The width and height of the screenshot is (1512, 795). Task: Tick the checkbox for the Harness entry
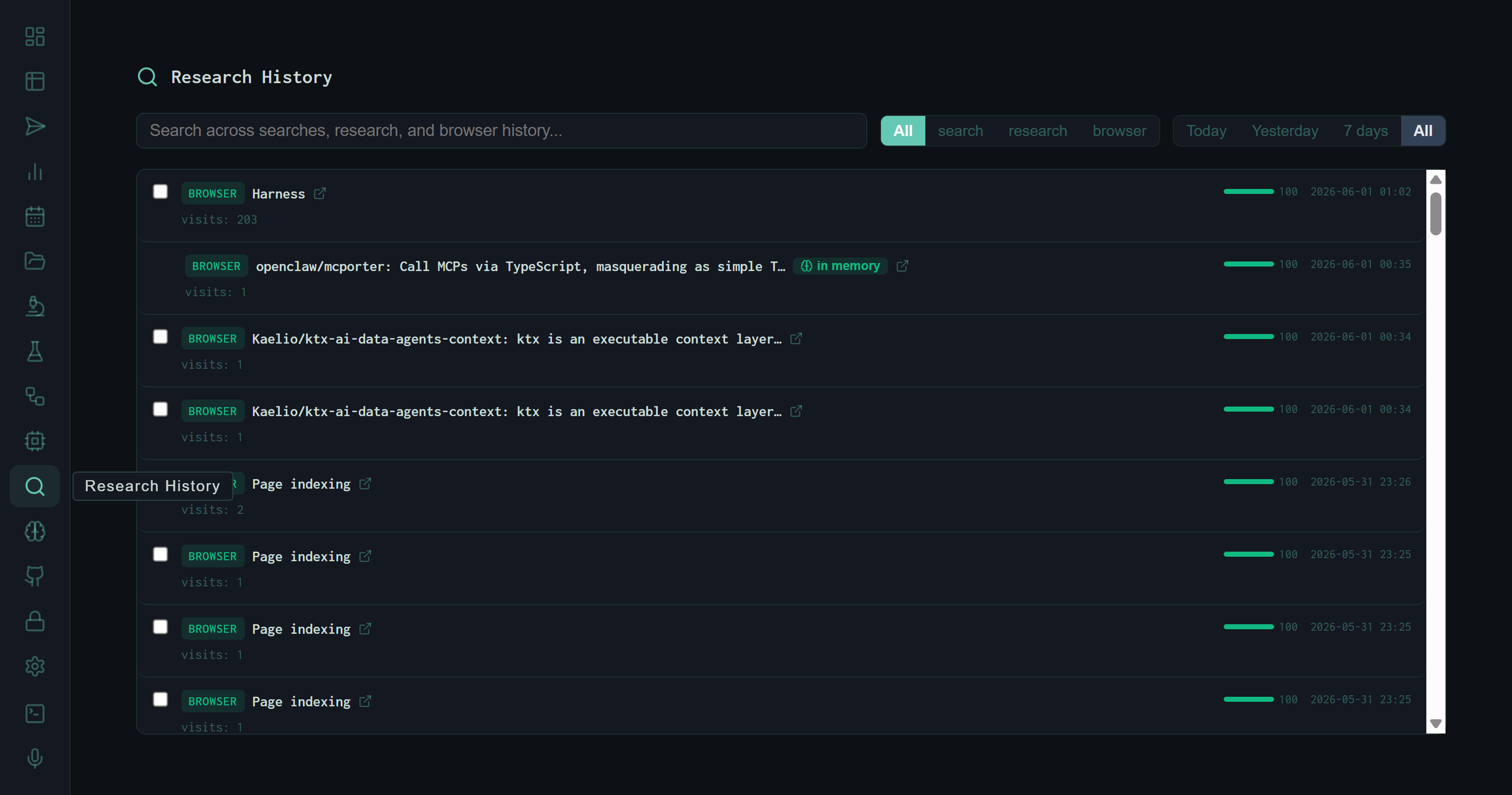click(160, 192)
